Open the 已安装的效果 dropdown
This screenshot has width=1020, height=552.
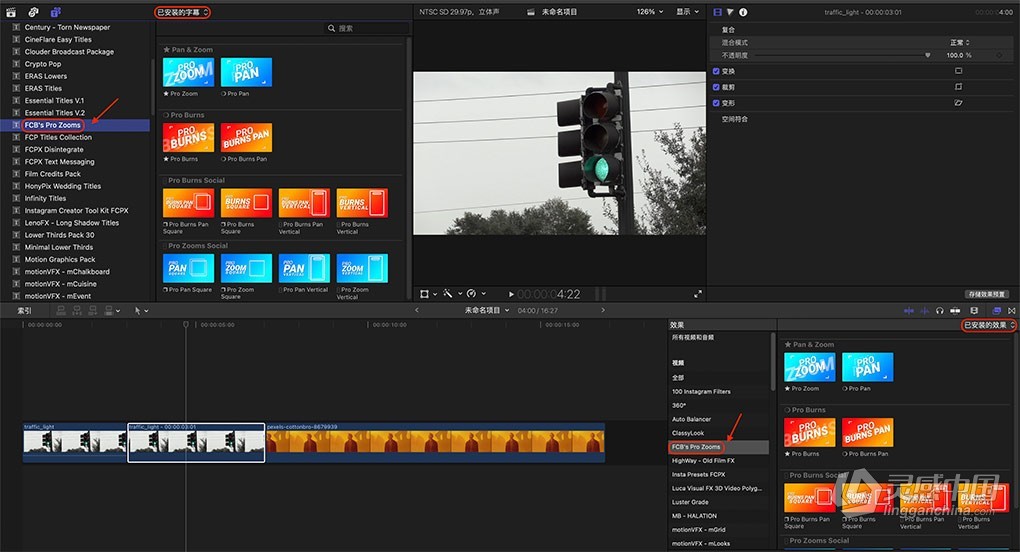pos(989,325)
